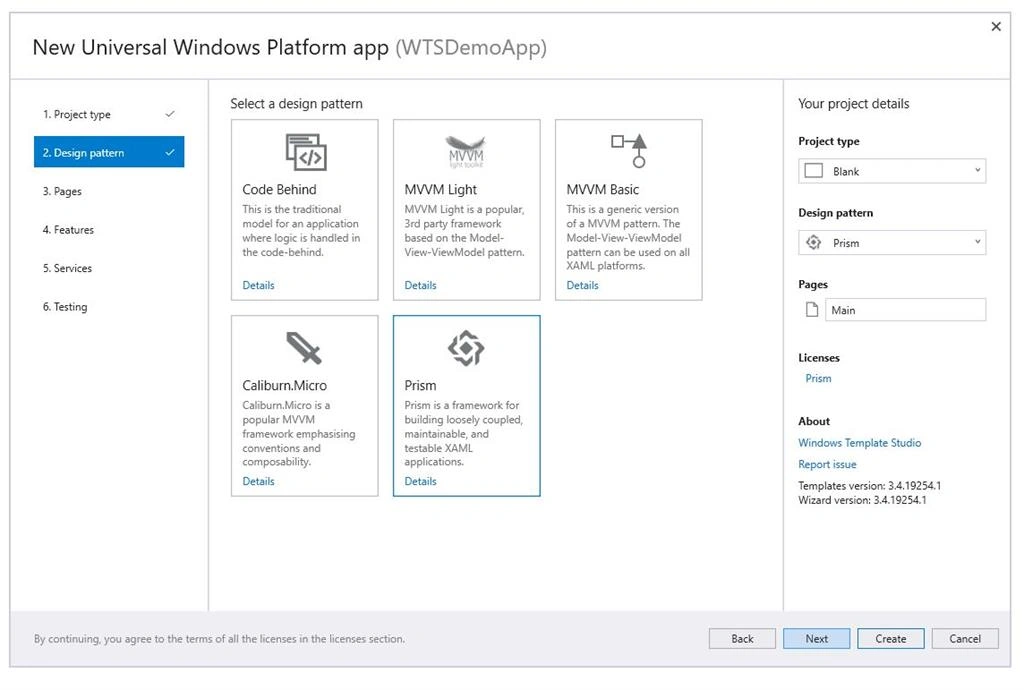Screen dimensions: 1024x690
Task: Click the MVVM Basic description text
Action: pos(628,237)
